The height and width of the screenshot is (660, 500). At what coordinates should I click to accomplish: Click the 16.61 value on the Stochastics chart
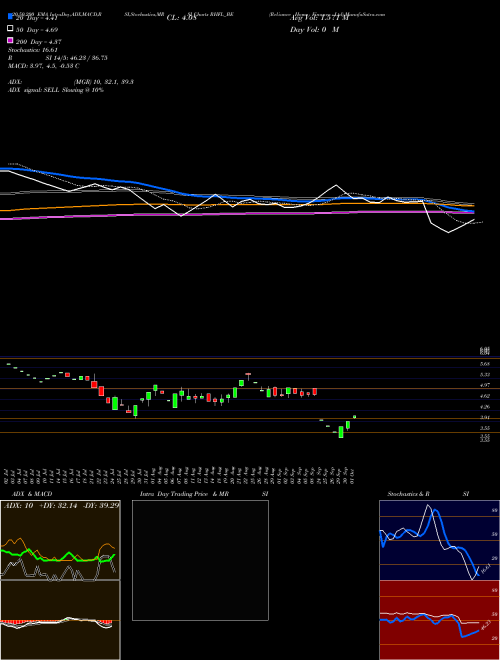tap(484, 568)
